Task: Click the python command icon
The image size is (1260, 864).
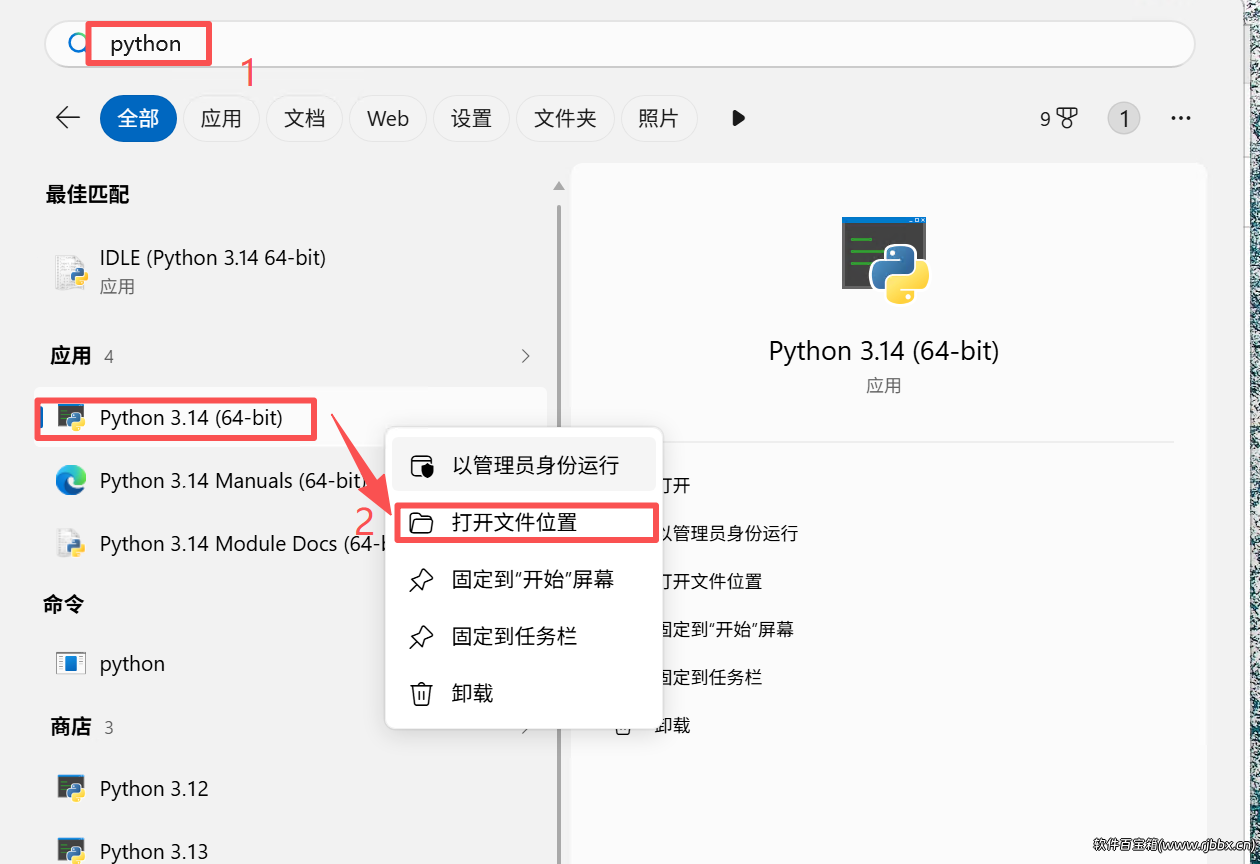Action: click(x=71, y=663)
